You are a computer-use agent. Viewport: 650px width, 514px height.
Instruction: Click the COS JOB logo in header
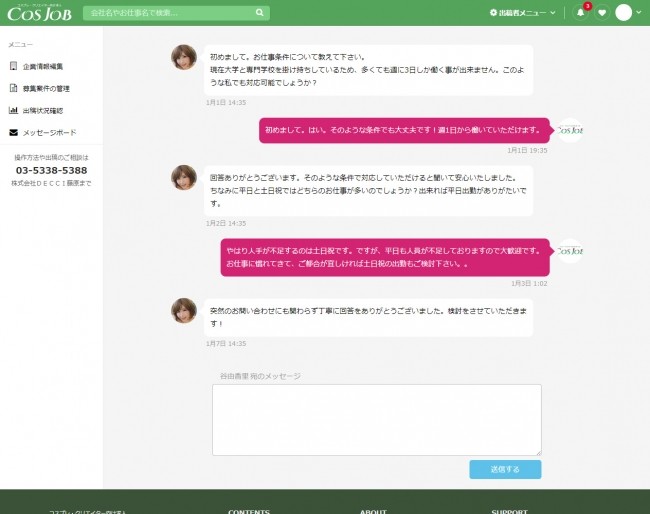pyautogui.click(x=36, y=13)
